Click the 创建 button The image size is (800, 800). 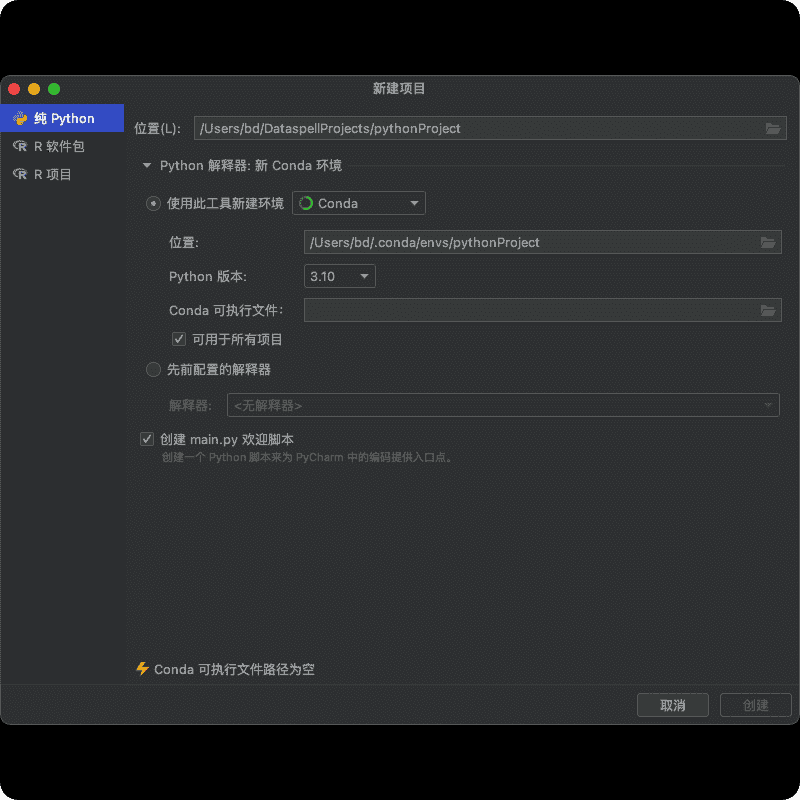tap(755, 705)
